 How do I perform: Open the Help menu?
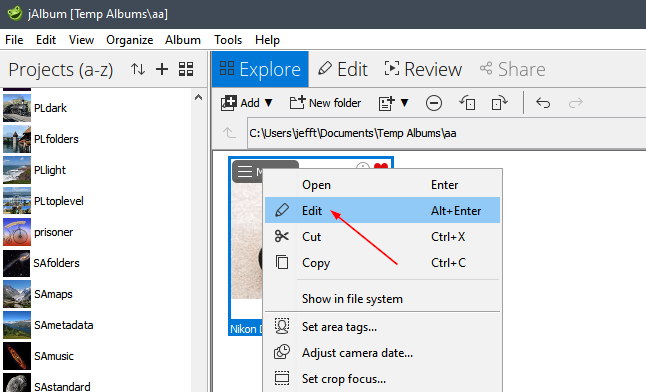(x=267, y=40)
